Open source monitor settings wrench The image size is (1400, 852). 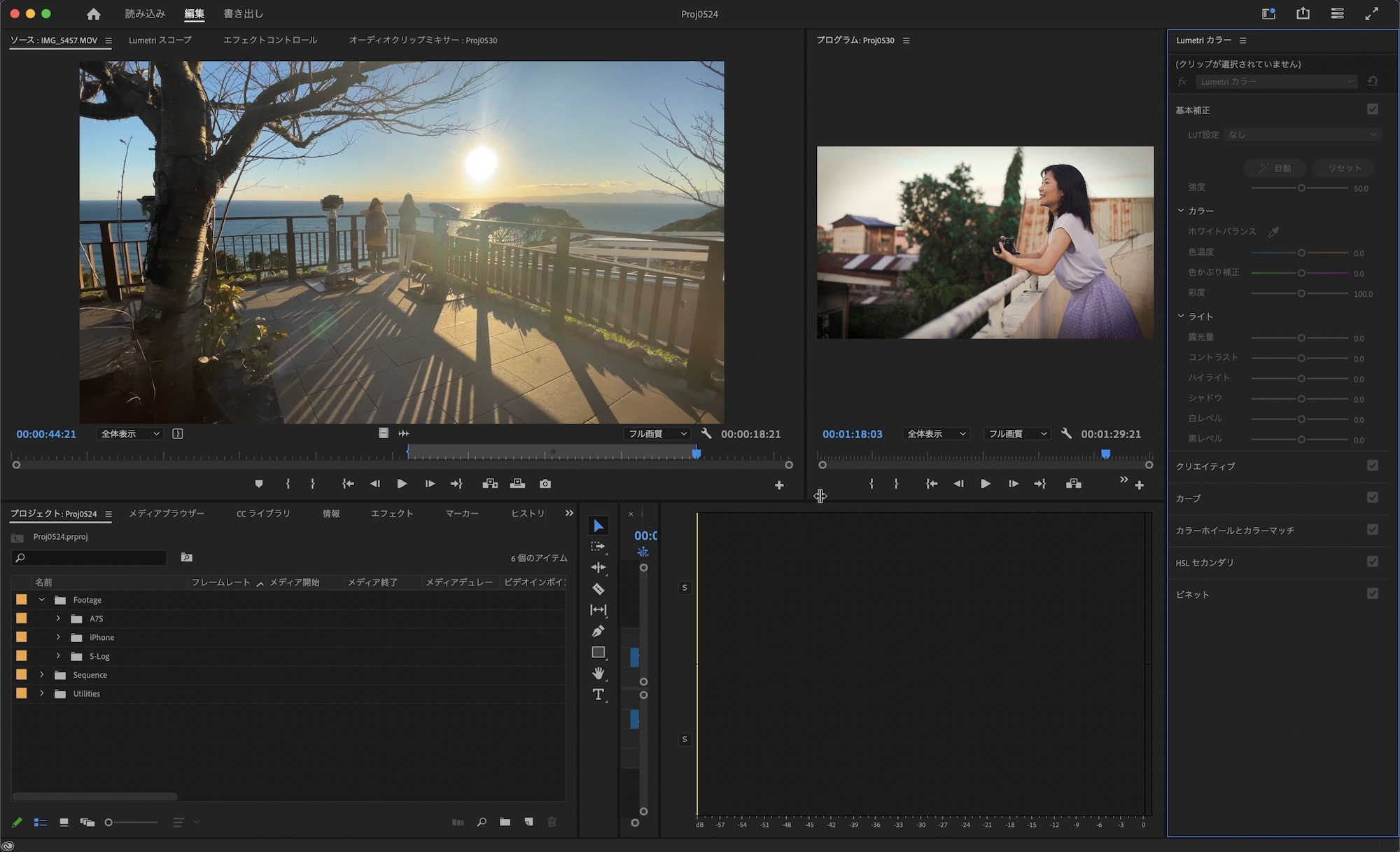(x=706, y=434)
